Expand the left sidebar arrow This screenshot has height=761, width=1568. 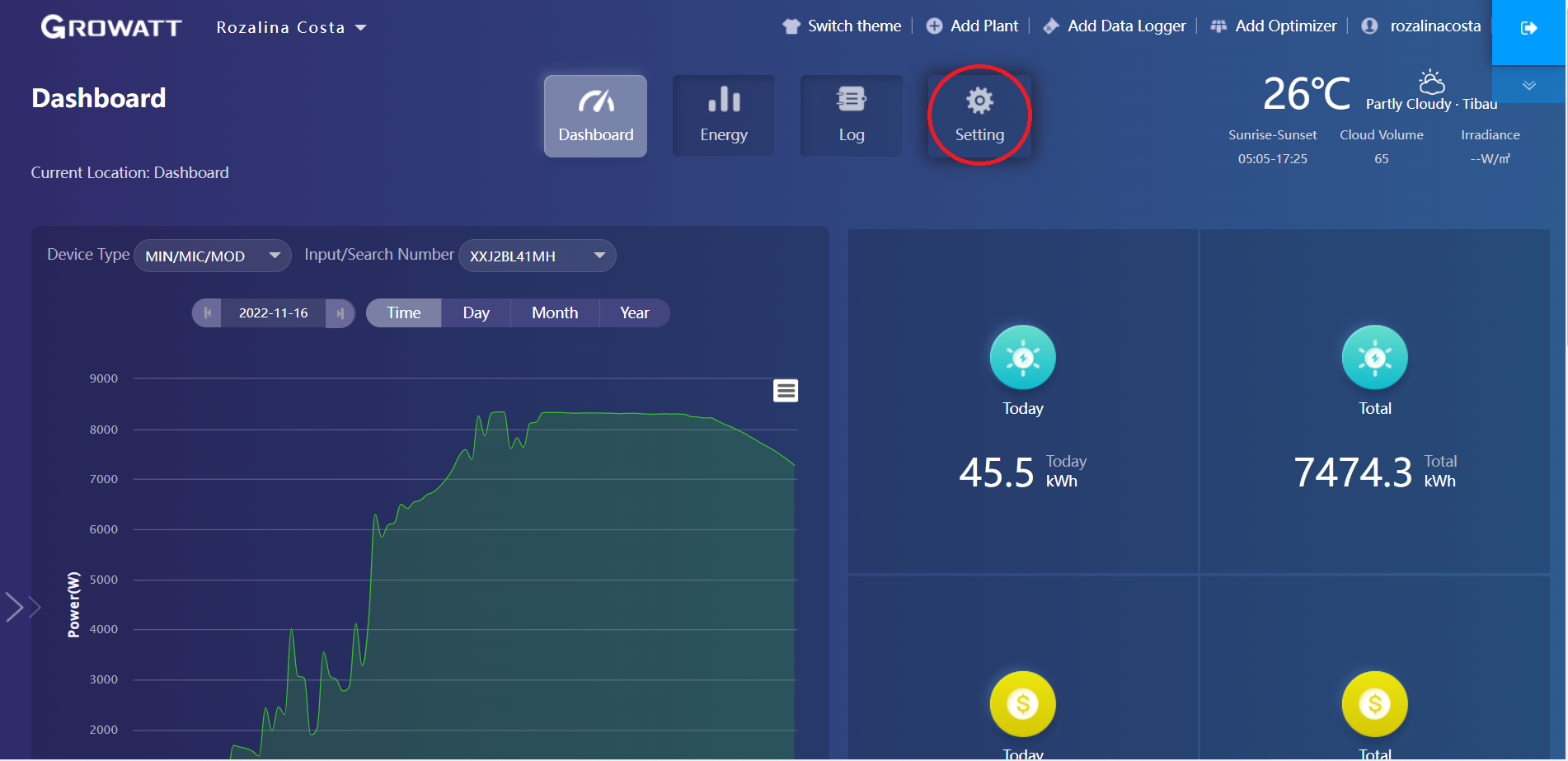click(21, 607)
